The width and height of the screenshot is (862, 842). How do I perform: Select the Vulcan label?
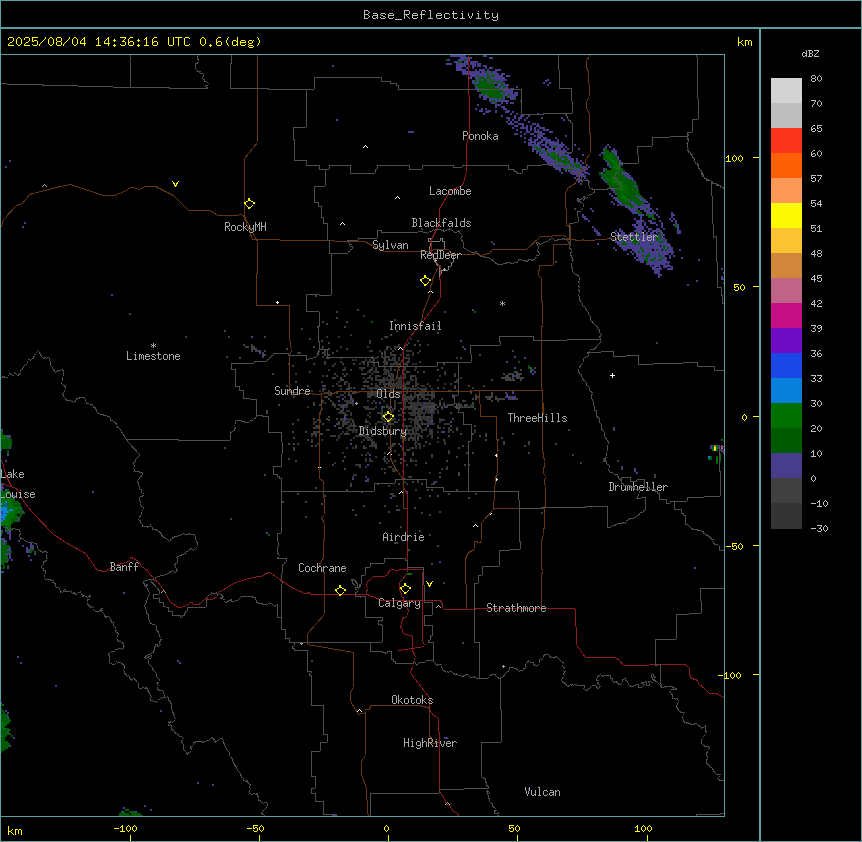click(543, 792)
